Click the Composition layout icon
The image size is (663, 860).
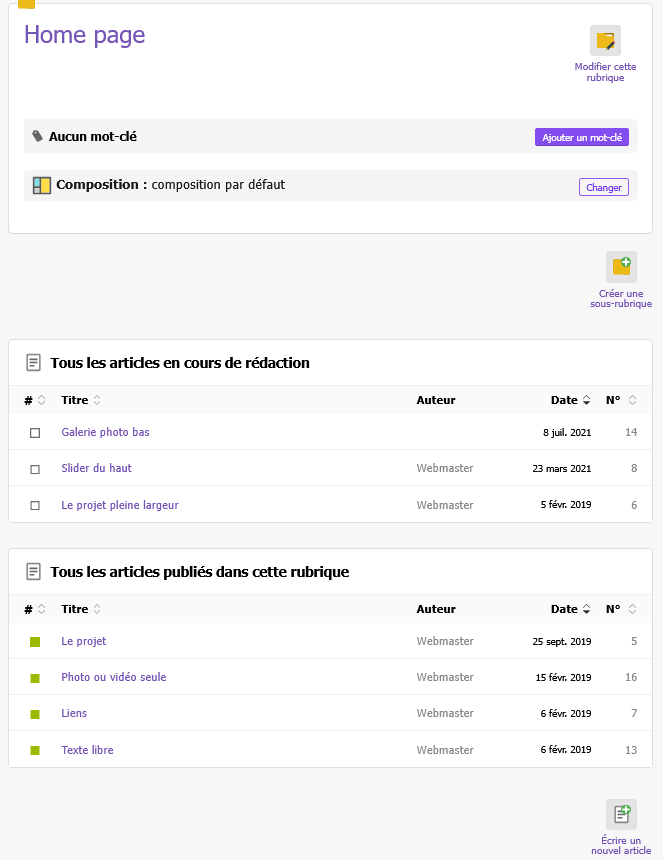coord(41,185)
